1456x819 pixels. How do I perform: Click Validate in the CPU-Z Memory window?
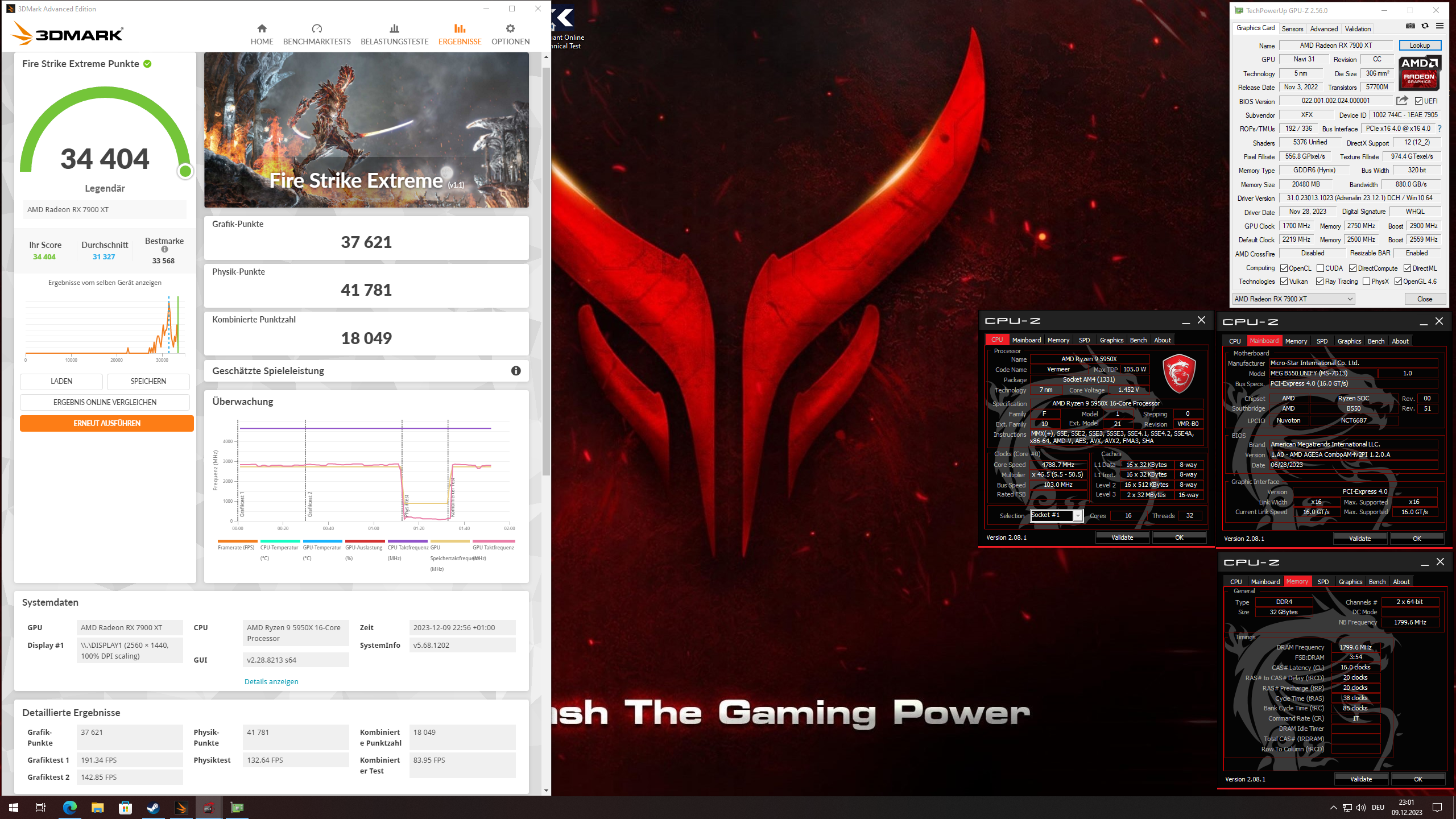[x=1361, y=779]
